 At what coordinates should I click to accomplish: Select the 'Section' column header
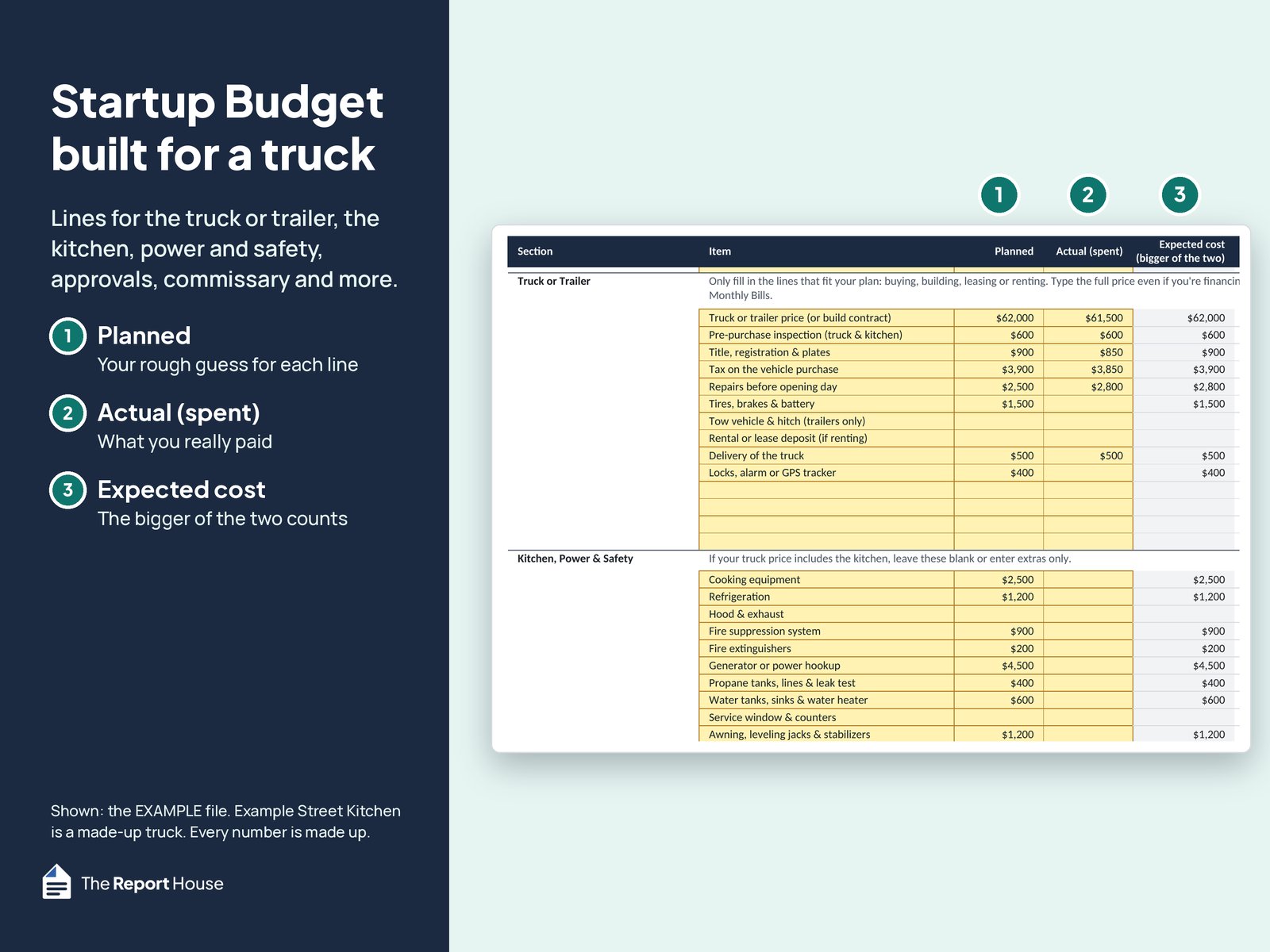click(535, 251)
